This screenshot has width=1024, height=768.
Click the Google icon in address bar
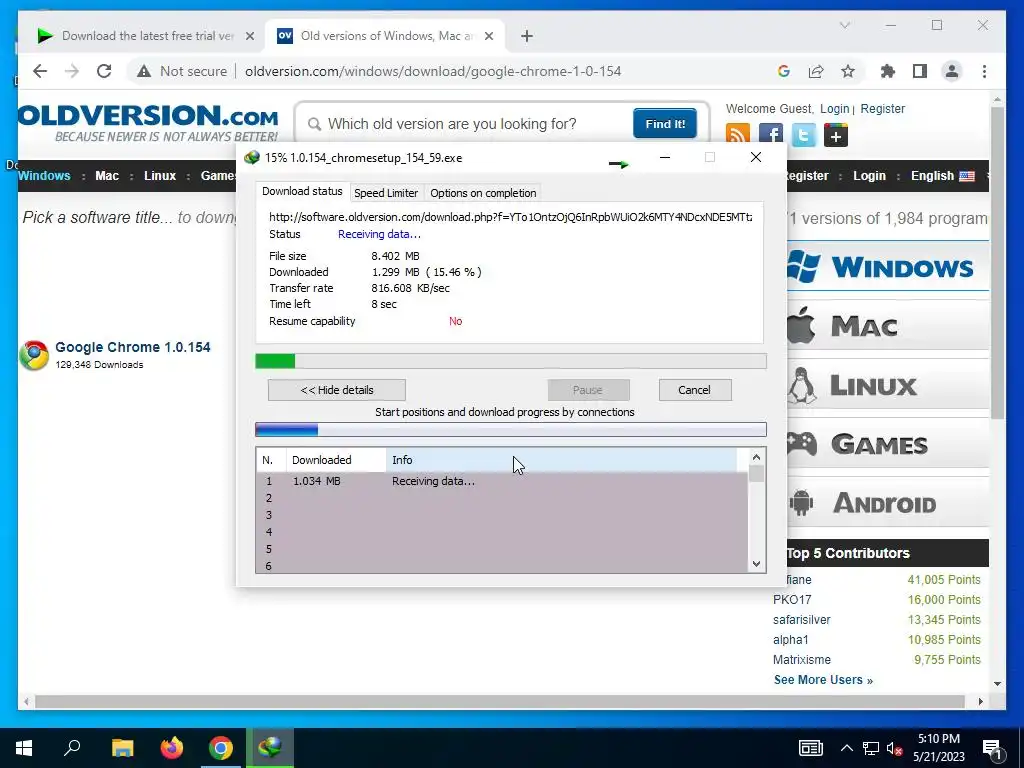784,71
